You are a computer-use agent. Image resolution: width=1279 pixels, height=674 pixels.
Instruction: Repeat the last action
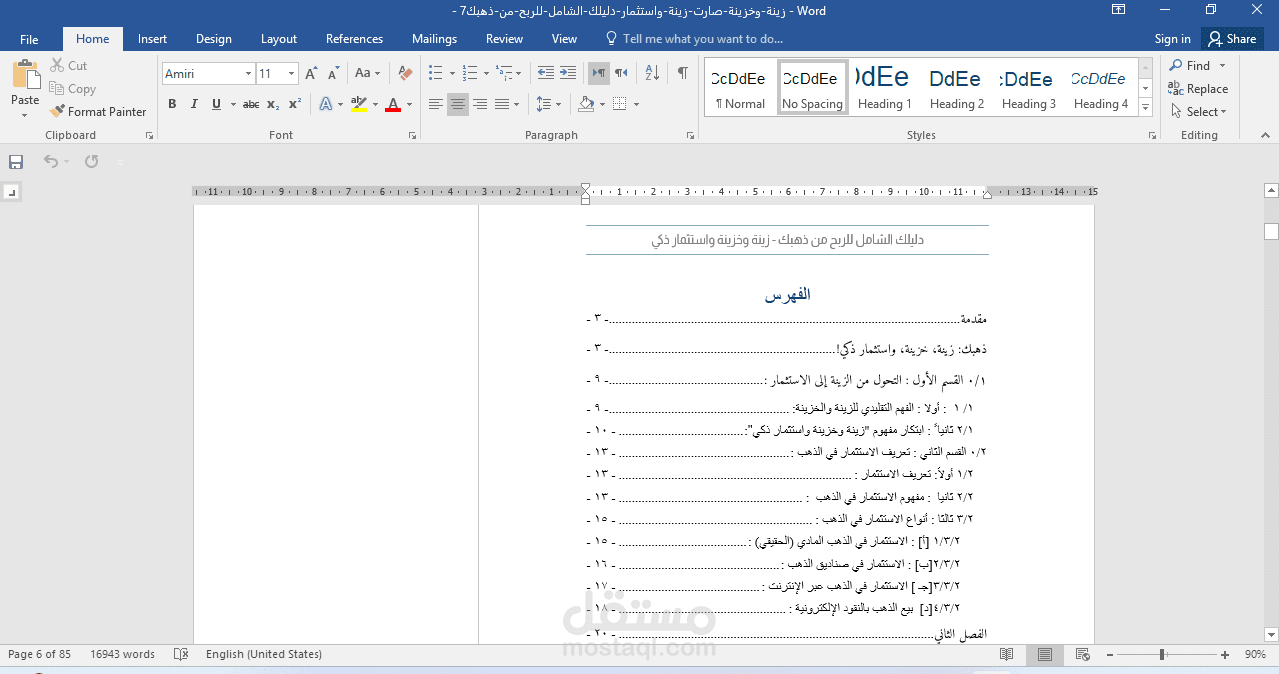click(92, 161)
